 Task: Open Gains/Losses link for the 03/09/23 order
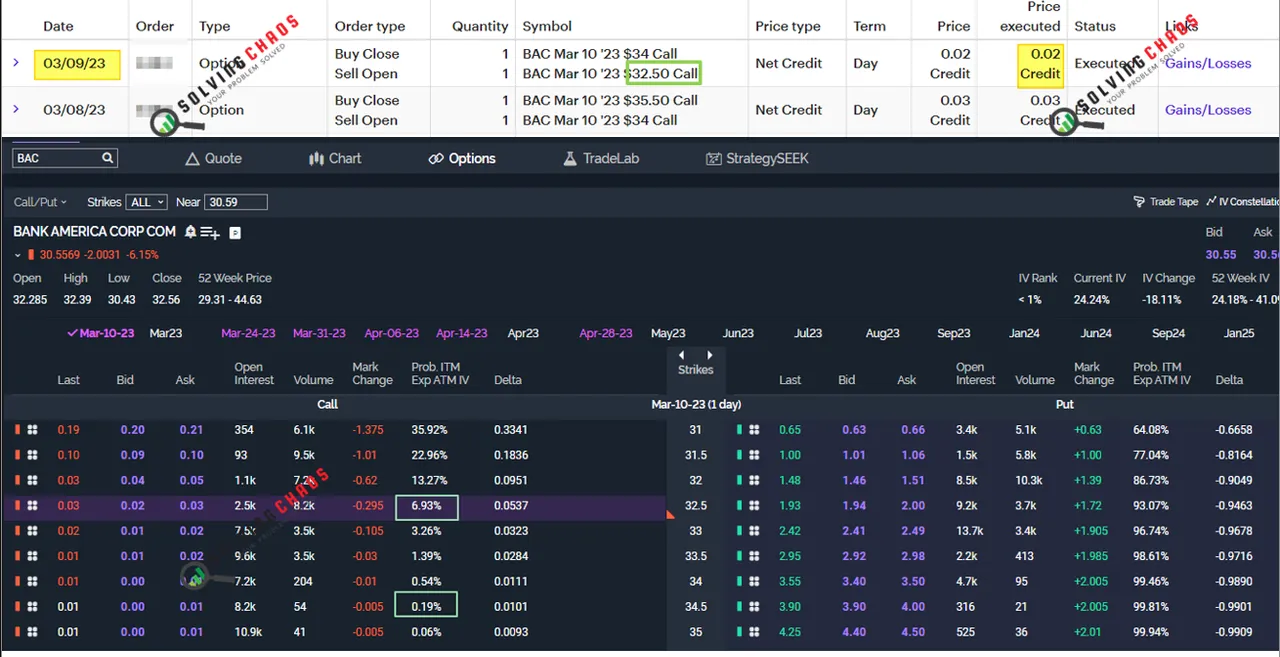pos(1208,63)
